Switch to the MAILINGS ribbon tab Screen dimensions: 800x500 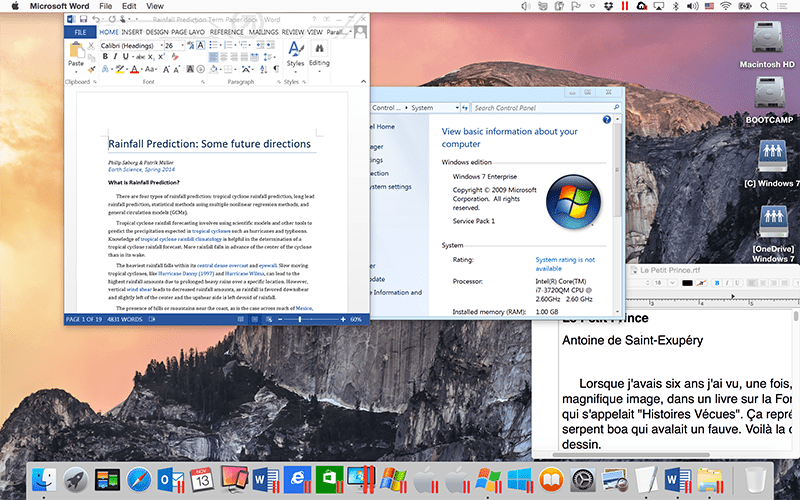264,32
